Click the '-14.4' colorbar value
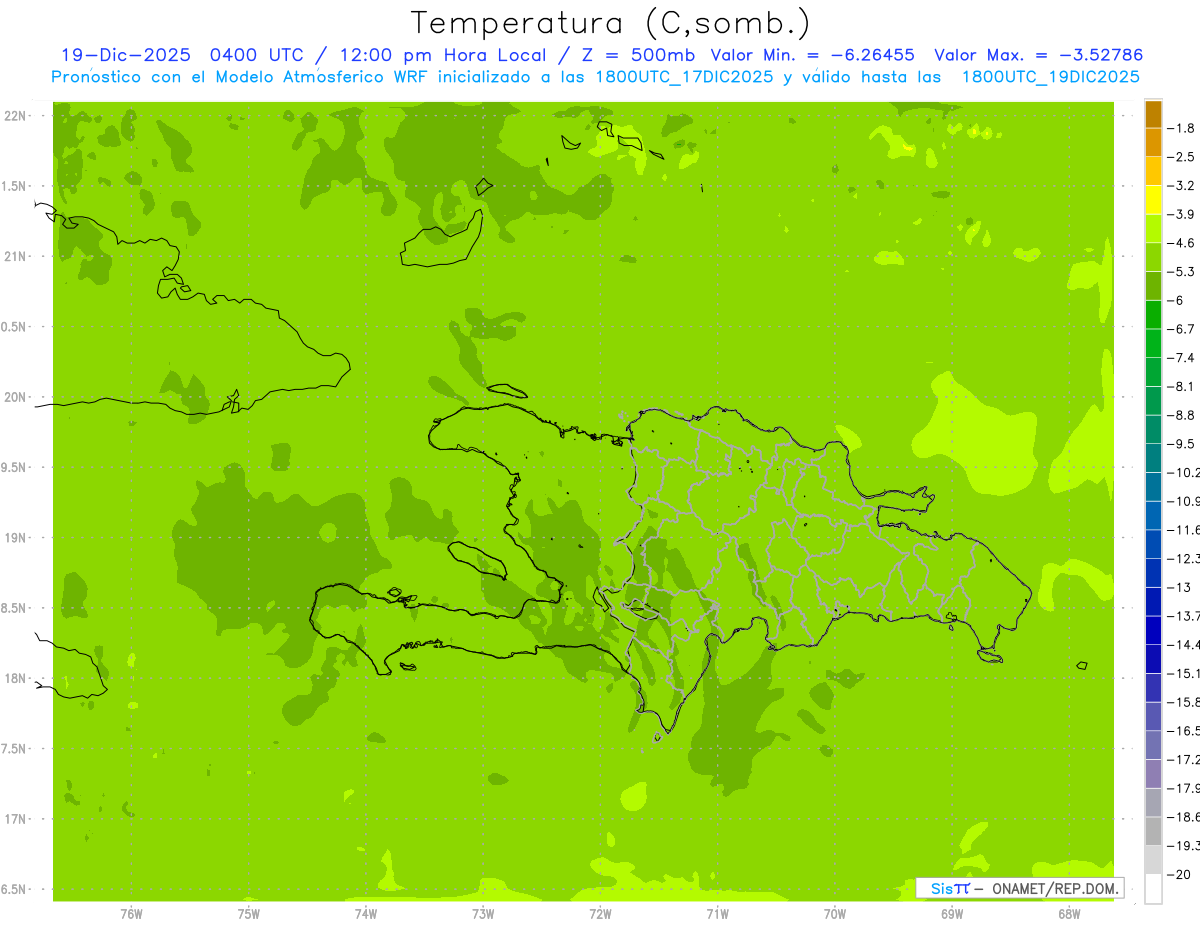 click(1183, 644)
